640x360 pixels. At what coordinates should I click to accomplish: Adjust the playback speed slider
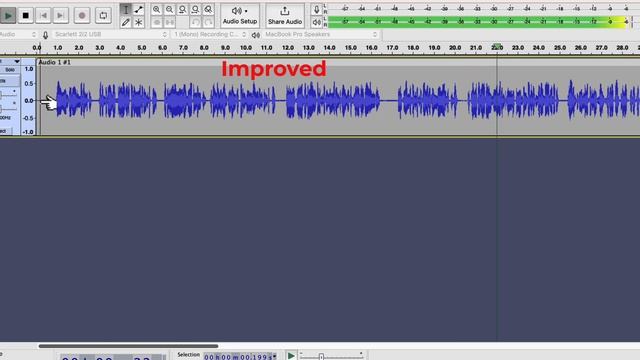coord(331,356)
